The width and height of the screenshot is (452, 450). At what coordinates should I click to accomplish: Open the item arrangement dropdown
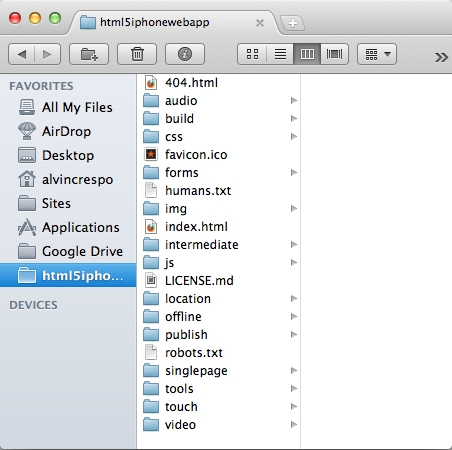377,54
